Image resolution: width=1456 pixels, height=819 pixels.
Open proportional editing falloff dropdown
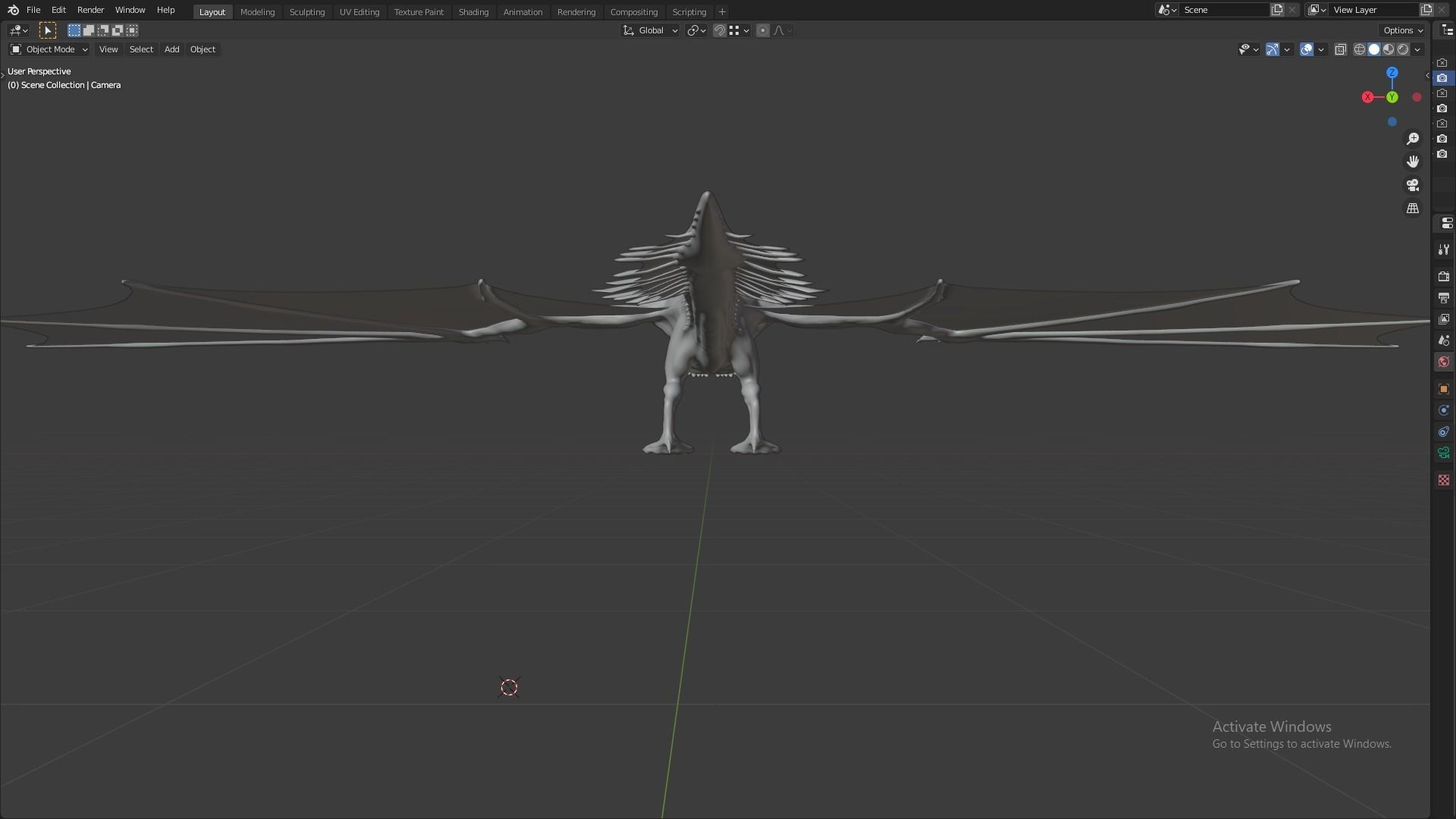(783, 30)
